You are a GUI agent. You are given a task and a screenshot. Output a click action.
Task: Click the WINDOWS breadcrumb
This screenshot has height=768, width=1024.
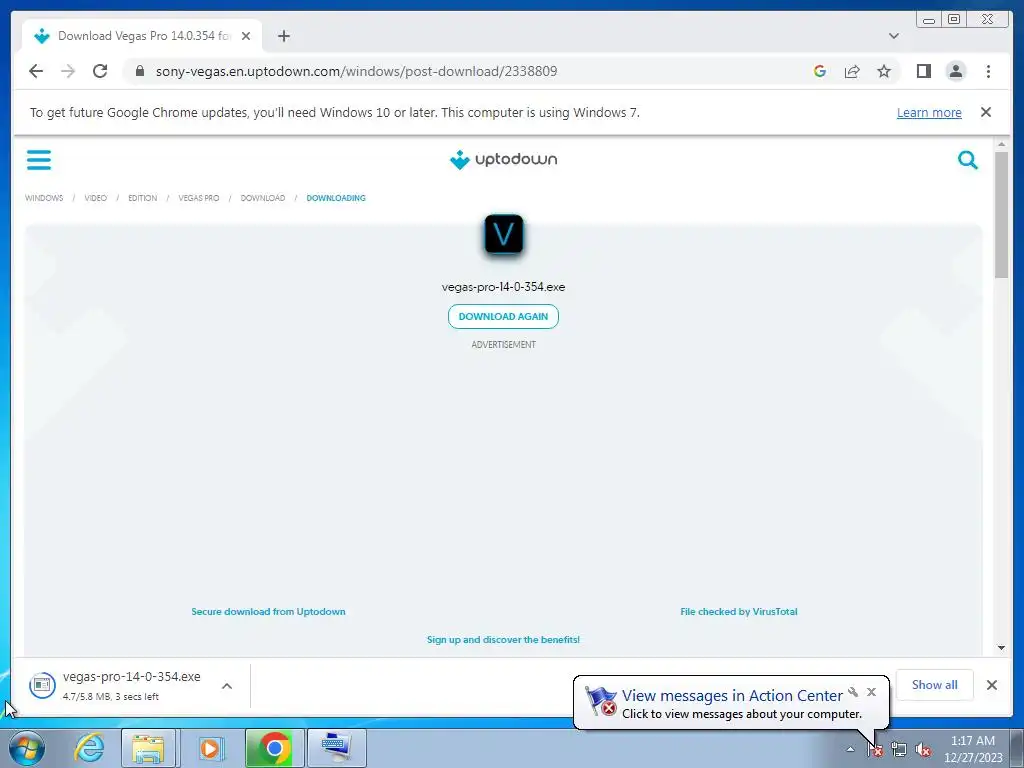[44, 198]
